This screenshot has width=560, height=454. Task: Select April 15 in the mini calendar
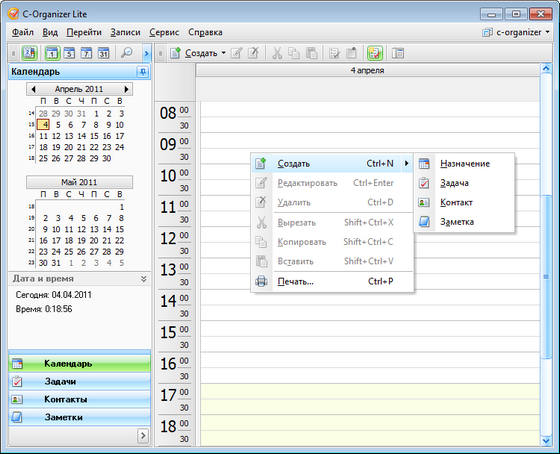[94, 136]
